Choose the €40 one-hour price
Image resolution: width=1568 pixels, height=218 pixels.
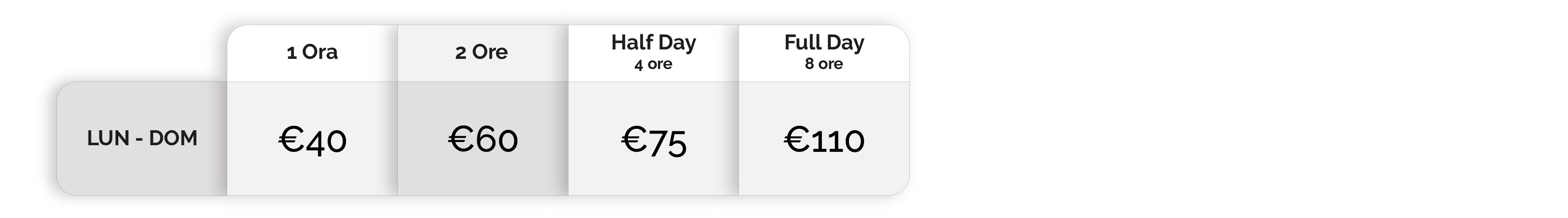312,139
